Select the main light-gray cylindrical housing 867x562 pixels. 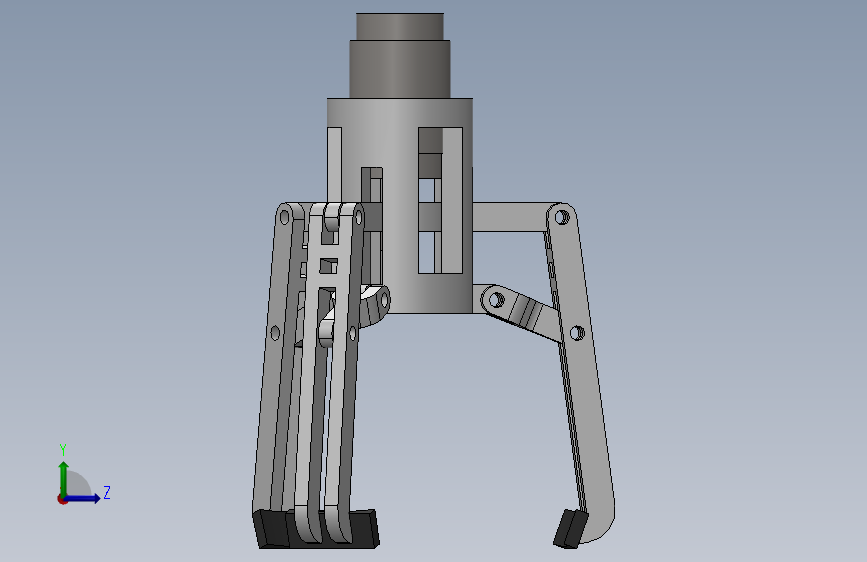pos(400,206)
